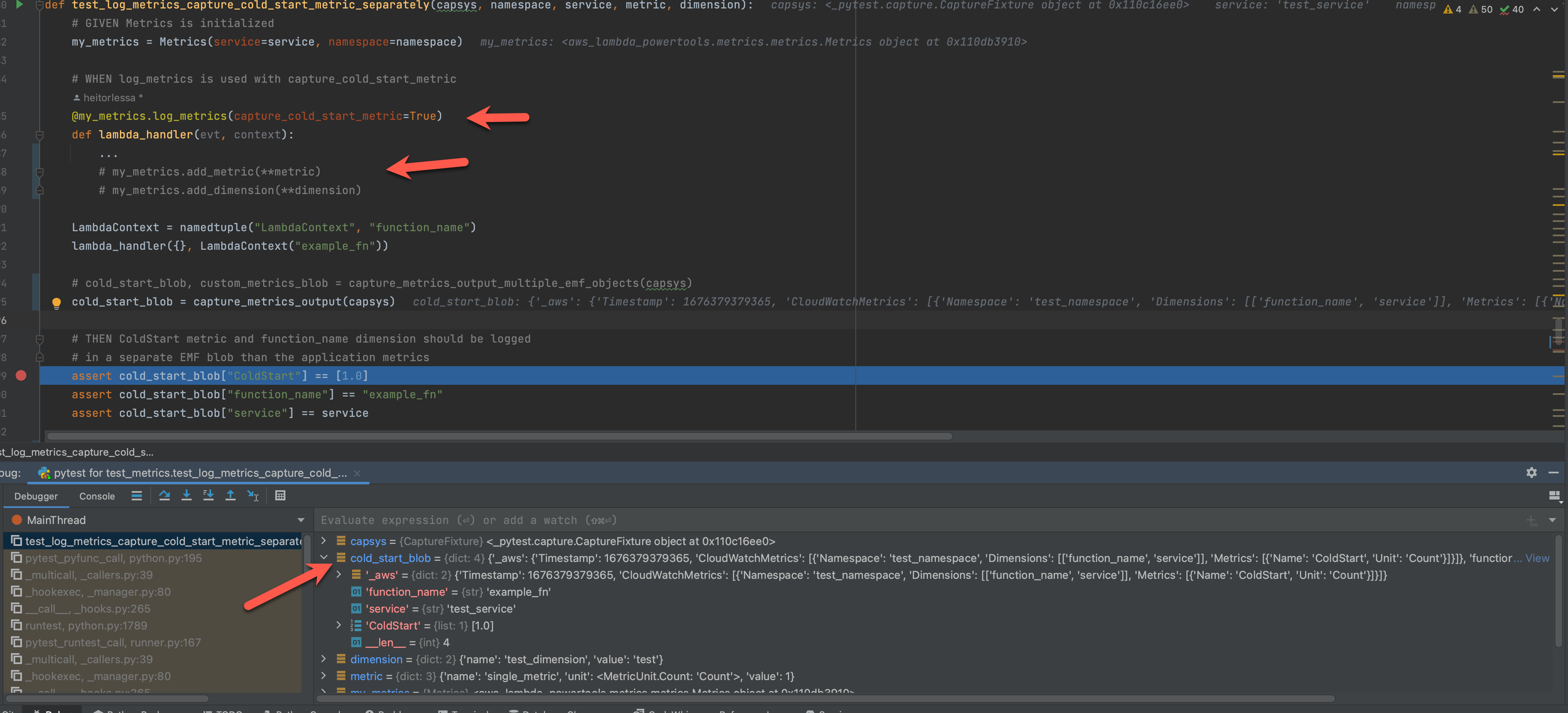Open the MainThread threads dropdown

click(300, 520)
